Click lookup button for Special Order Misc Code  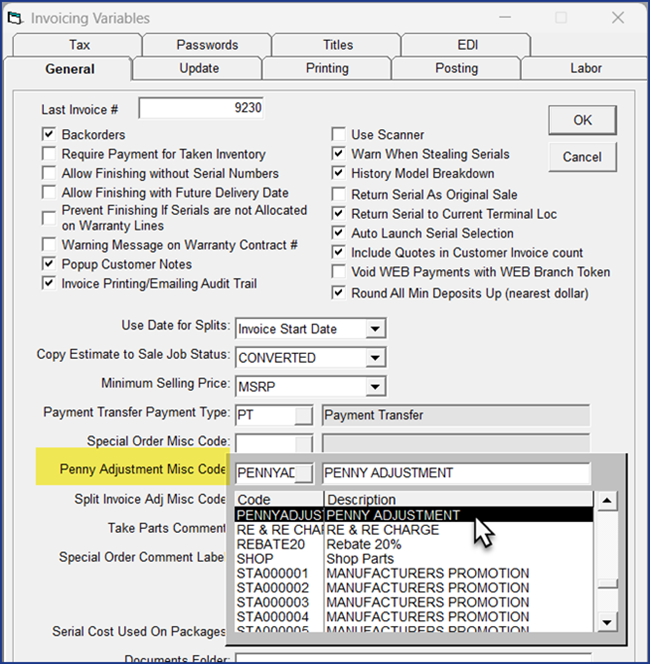coord(305,443)
